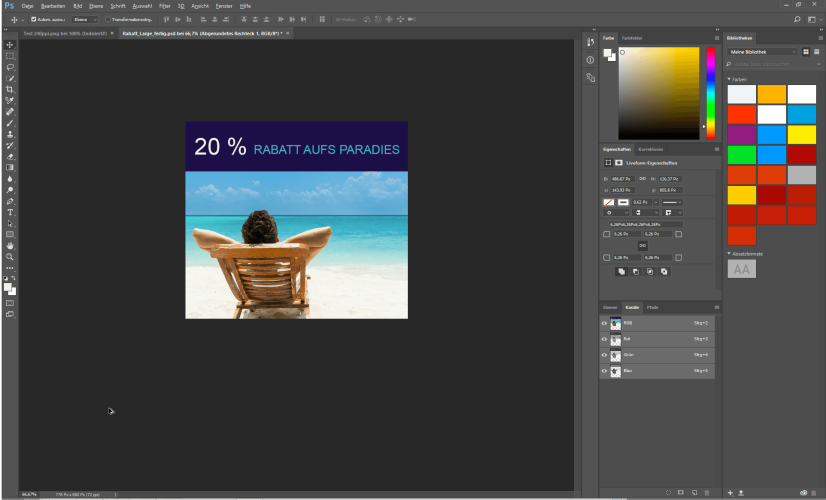Open the Farbe panel menu
826x500 pixels.
coord(716,38)
